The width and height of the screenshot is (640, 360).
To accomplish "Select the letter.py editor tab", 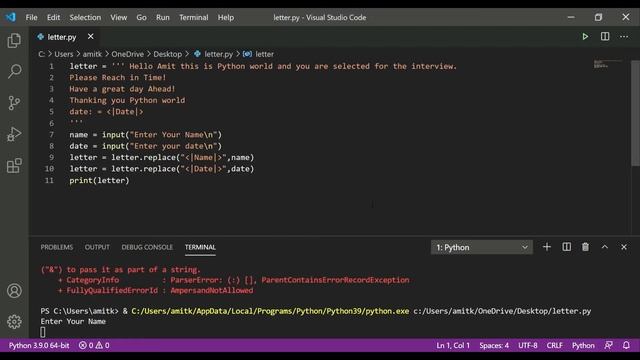I will (62, 37).
